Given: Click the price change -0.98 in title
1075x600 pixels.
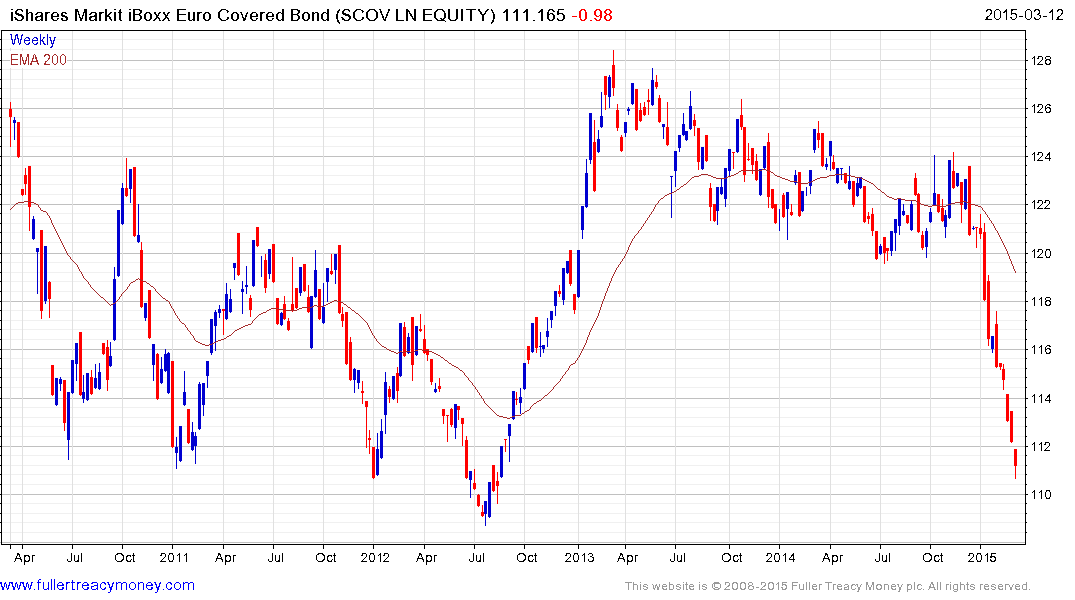Looking at the screenshot, I should coord(592,14).
